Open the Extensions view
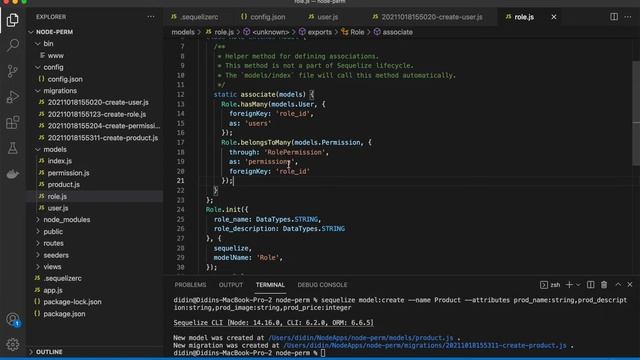Image resolution: width=640 pixels, height=360 pixels. point(13,122)
